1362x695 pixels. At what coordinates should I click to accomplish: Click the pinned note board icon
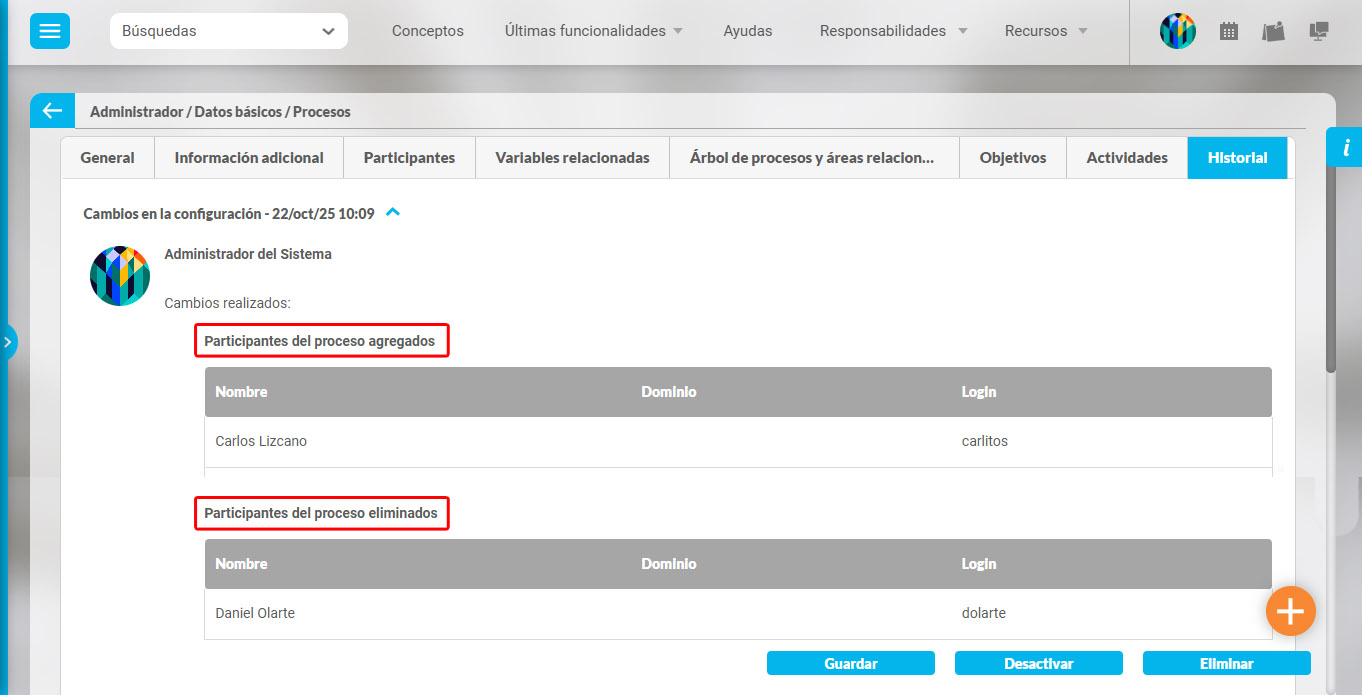pyautogui.click(x=1272, y=31)
